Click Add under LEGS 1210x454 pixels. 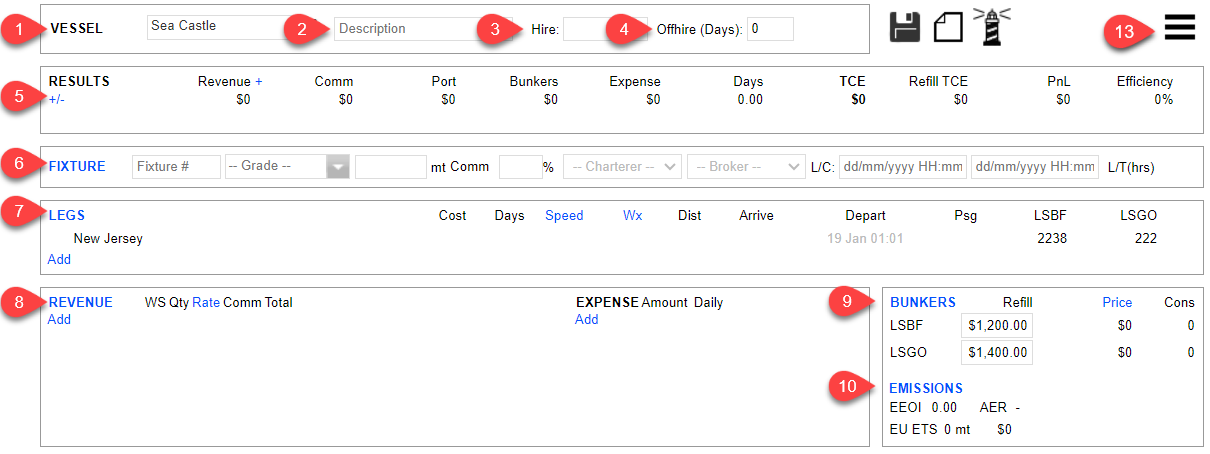[x=59, y=259]
